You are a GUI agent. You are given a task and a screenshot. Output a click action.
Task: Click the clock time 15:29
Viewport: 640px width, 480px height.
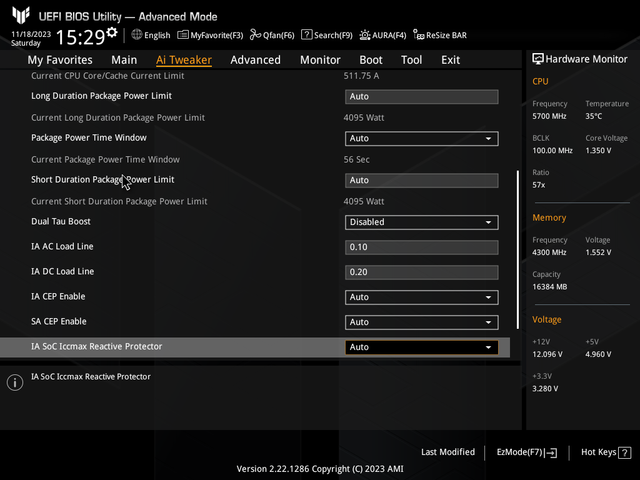pos(80,38)
